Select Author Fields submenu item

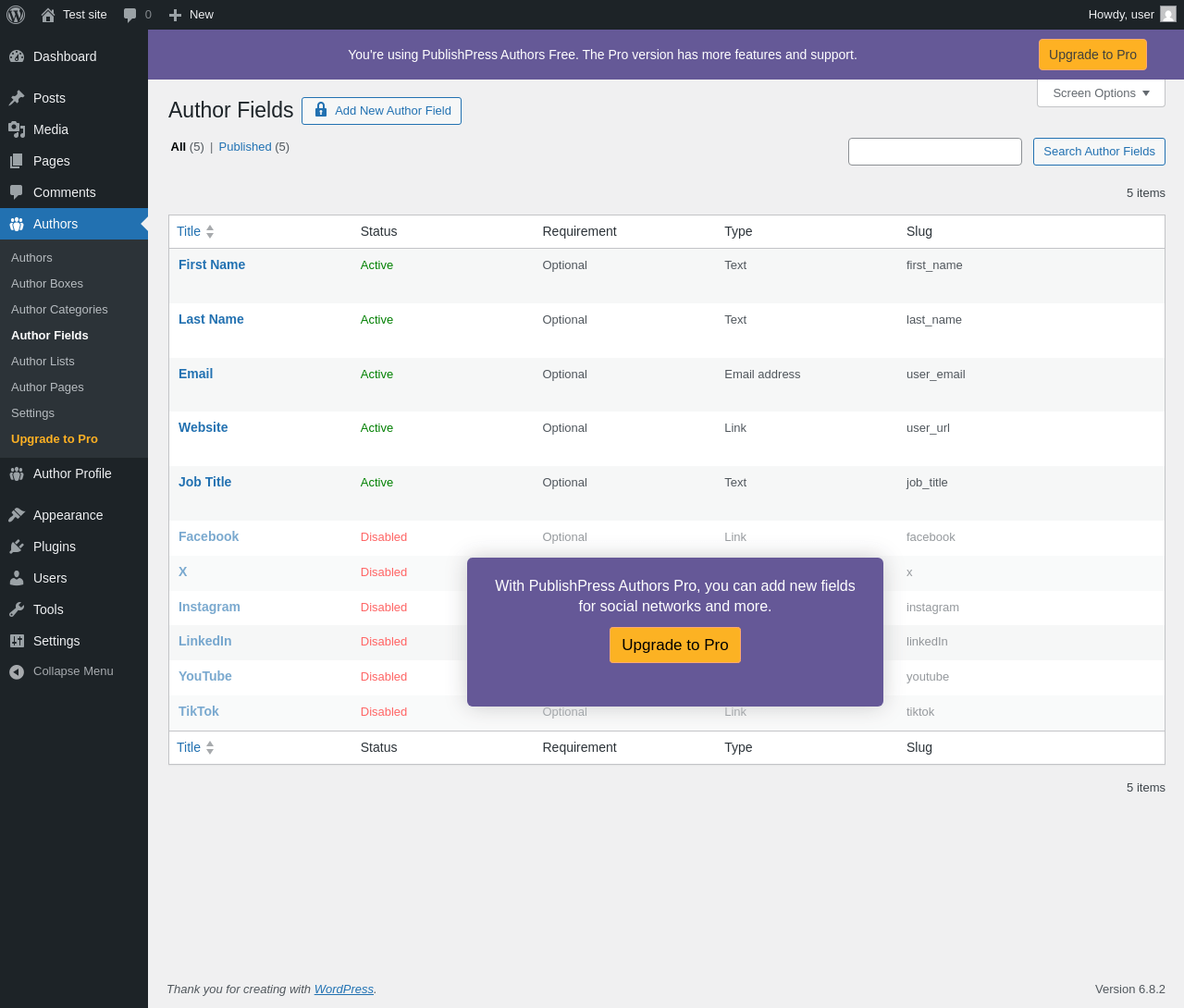[x=50, y=336]
